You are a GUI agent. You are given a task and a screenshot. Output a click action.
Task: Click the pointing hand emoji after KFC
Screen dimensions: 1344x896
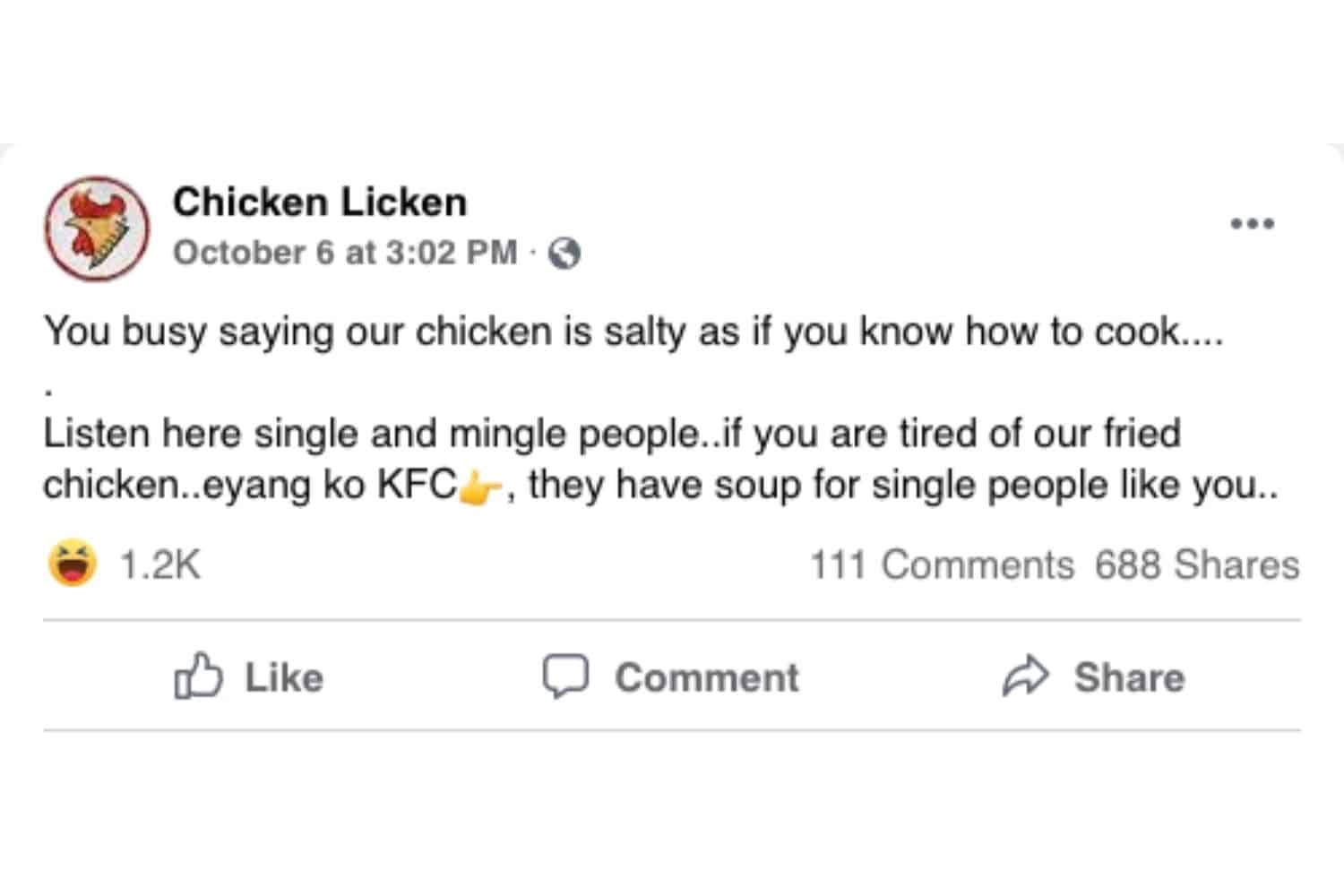480,488
